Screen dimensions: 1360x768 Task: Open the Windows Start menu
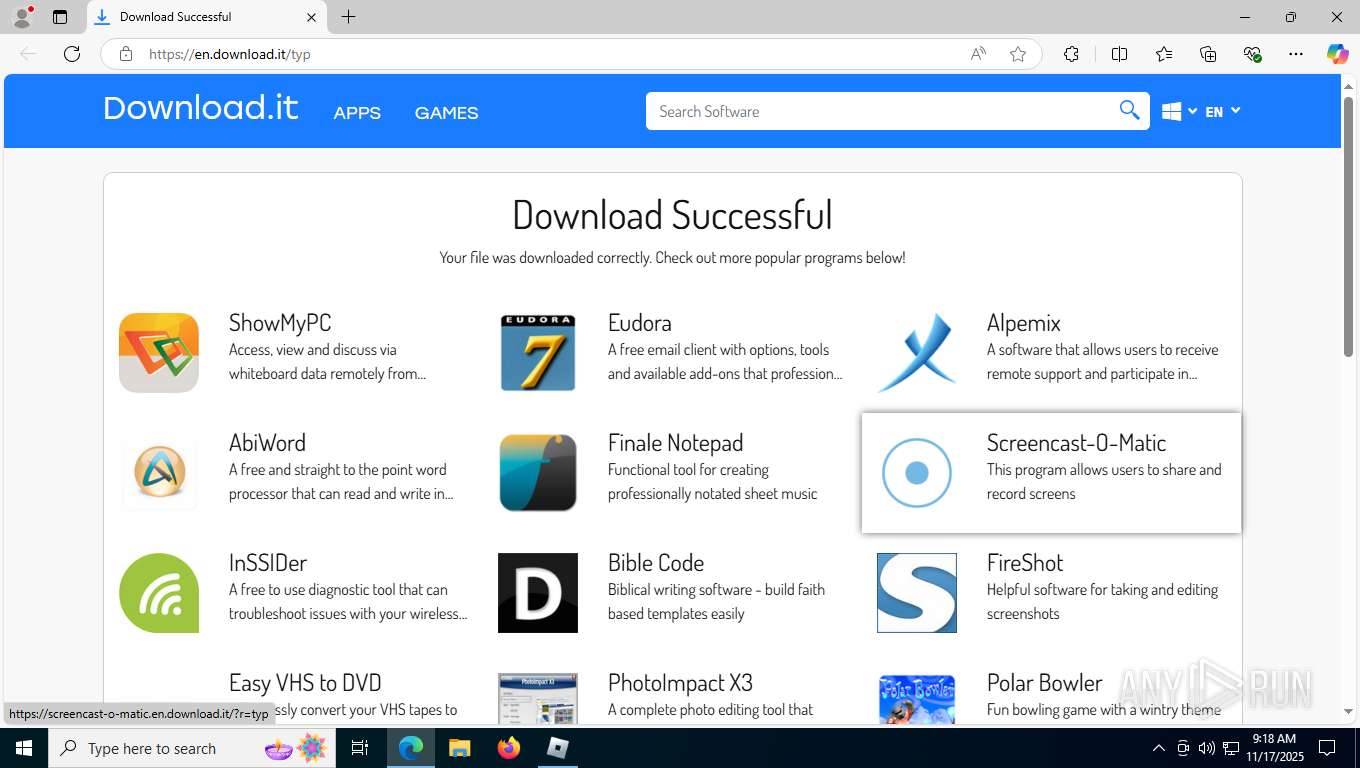click(23, 748)
